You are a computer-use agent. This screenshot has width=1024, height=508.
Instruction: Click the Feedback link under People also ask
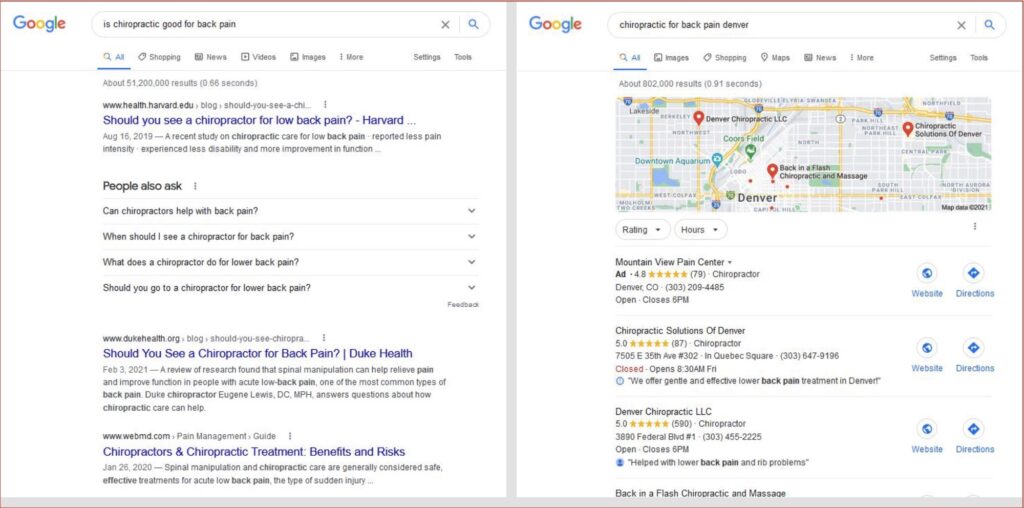coord(462,304)
